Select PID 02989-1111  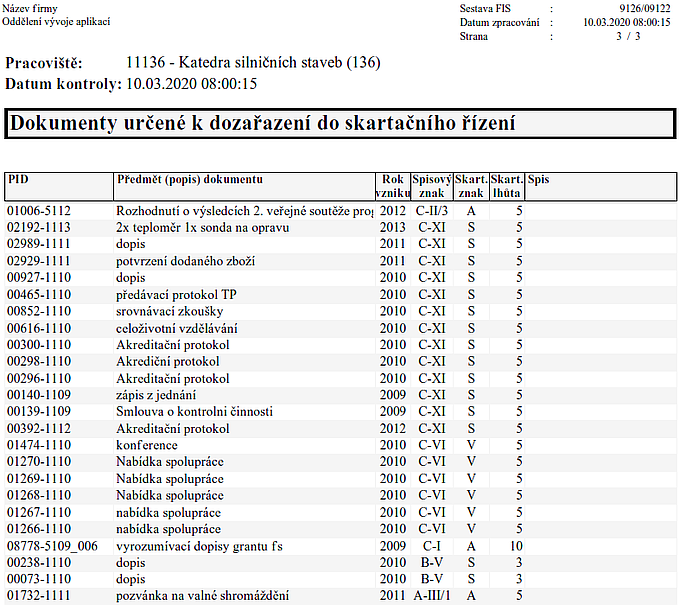click(x=39, y=244)
